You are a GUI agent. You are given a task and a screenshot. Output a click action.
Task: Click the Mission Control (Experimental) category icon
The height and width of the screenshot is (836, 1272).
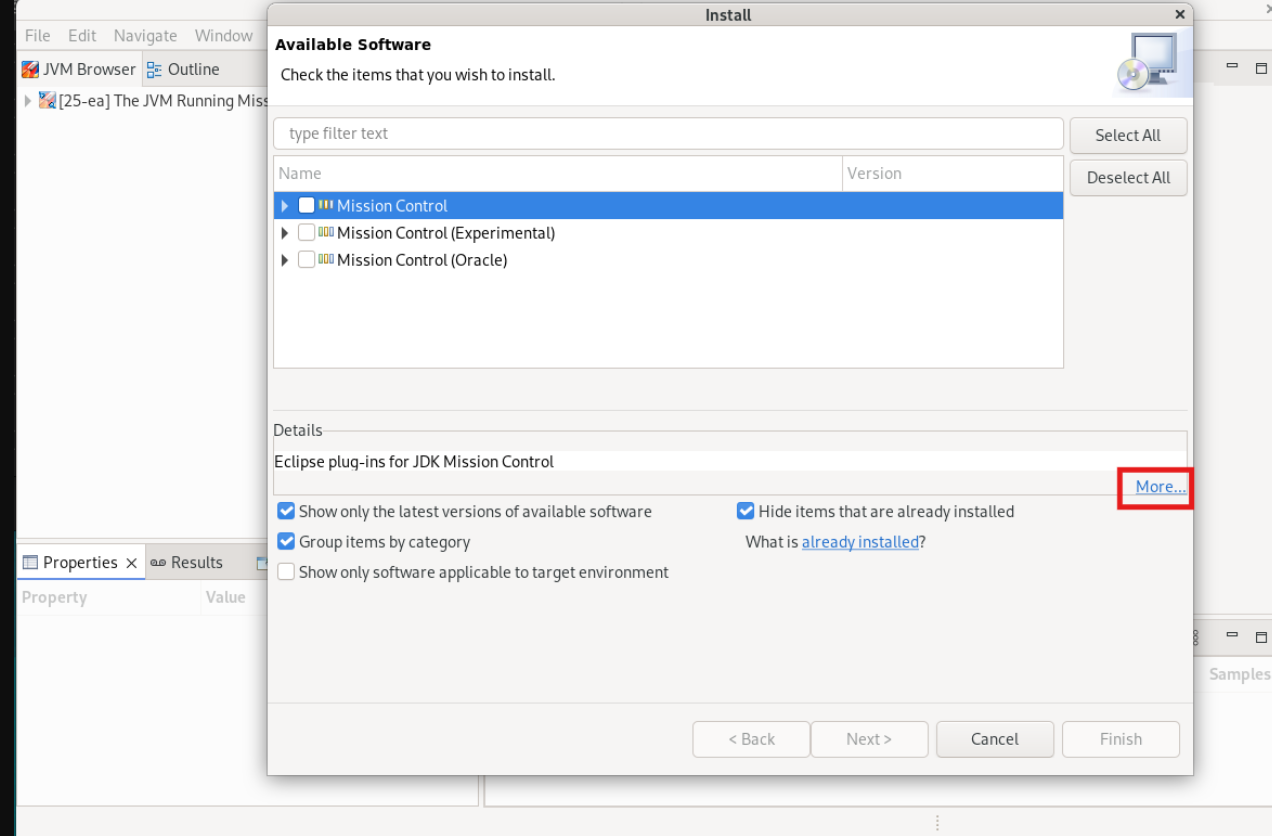point(326,232)
